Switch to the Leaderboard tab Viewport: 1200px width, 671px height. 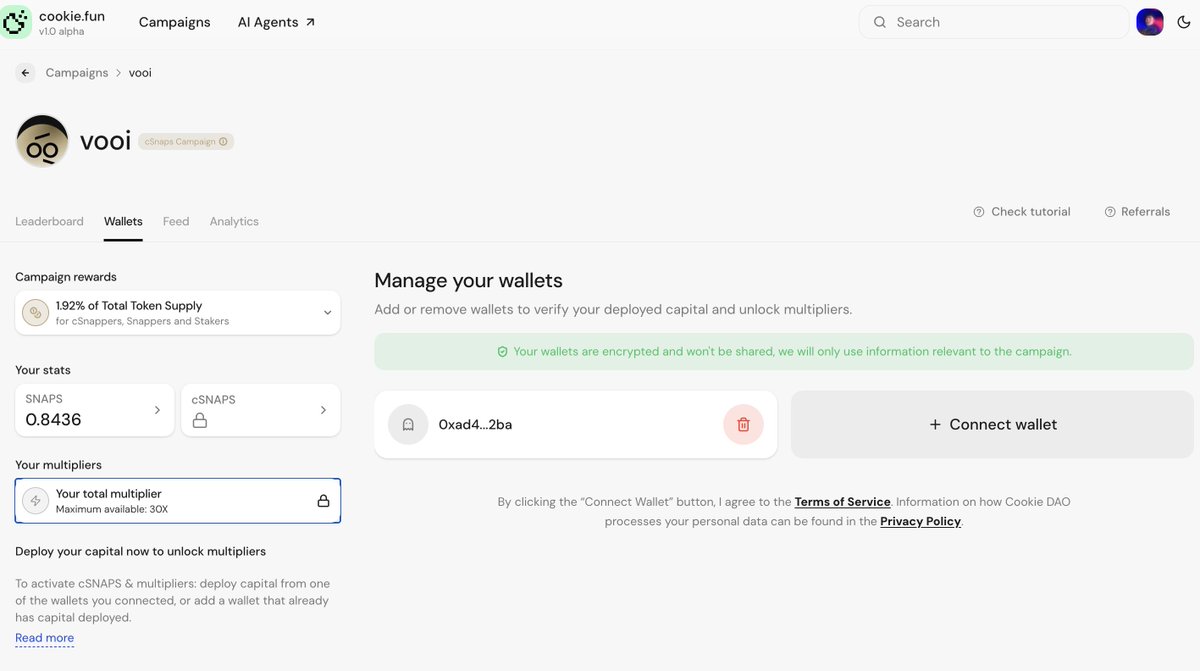[49, 221]
